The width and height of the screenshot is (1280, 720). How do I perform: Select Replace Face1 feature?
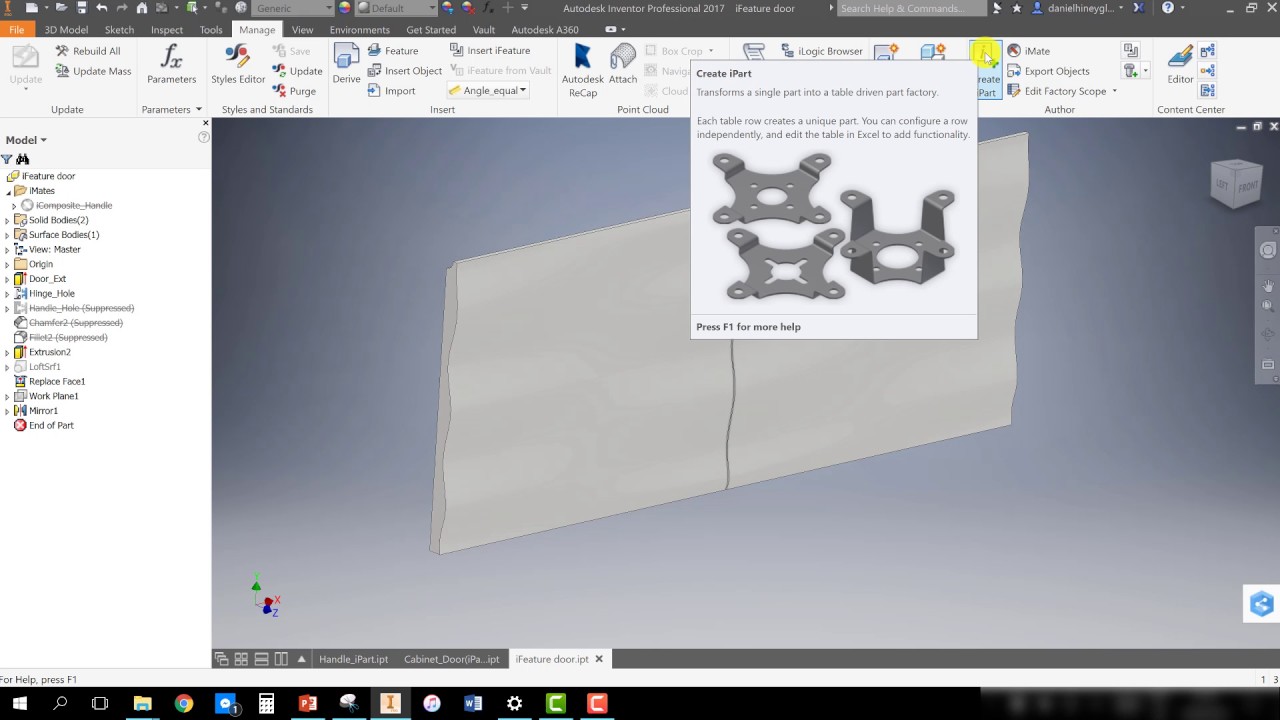tap(56, 382)
